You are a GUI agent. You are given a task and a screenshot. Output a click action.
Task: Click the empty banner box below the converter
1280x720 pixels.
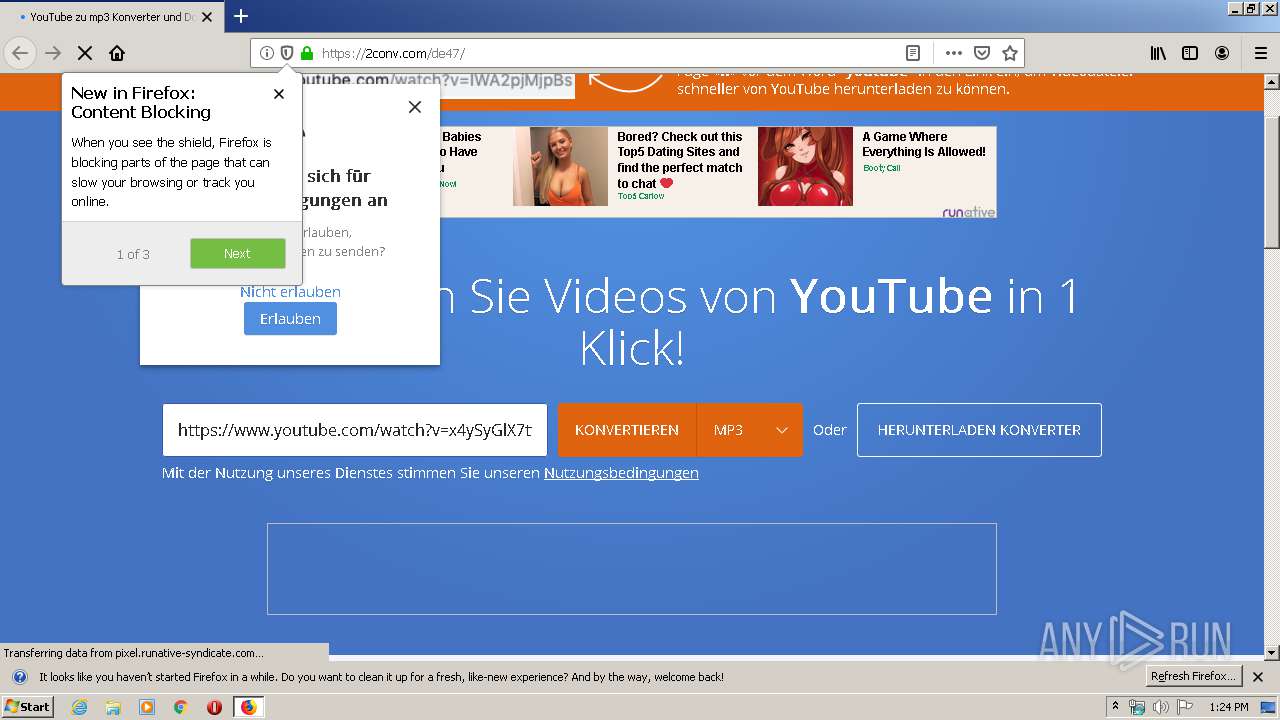click(x=632, y=569)
